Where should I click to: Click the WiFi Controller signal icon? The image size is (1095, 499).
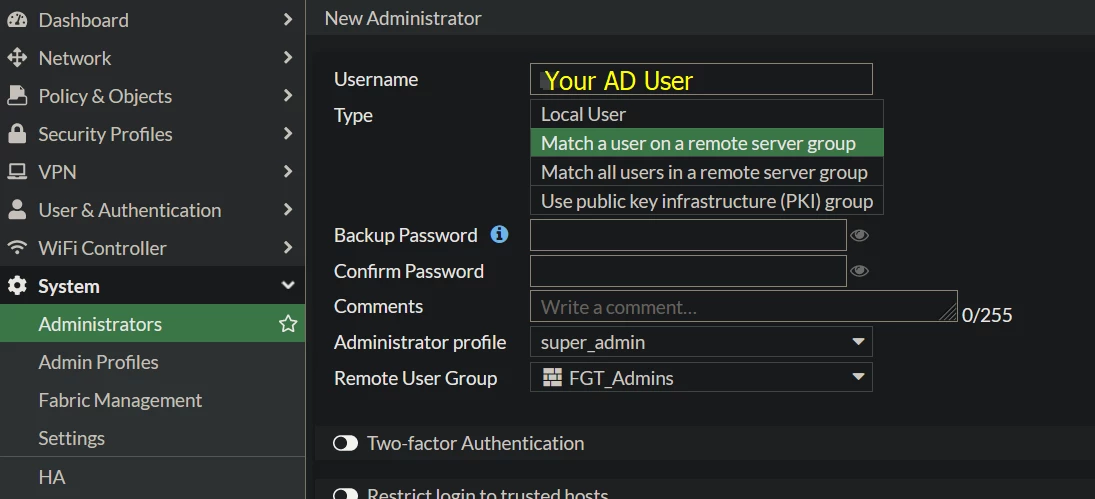[17, 248]
